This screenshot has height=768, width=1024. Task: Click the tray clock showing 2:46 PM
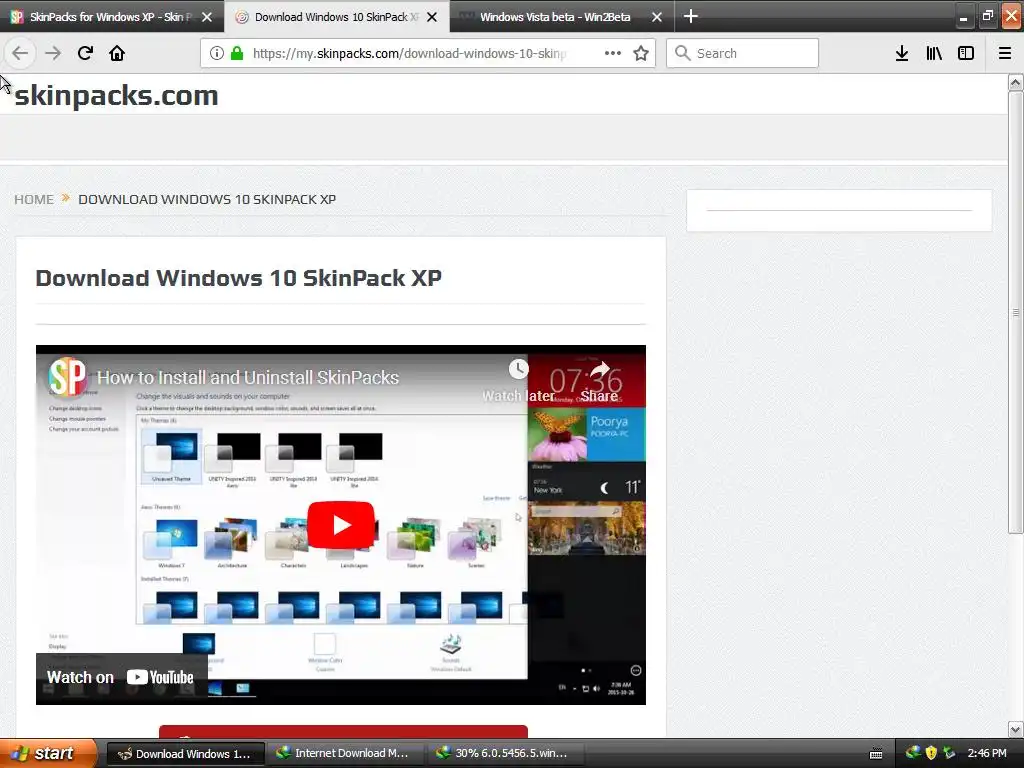pyautogui.click(x=987, y=753)
